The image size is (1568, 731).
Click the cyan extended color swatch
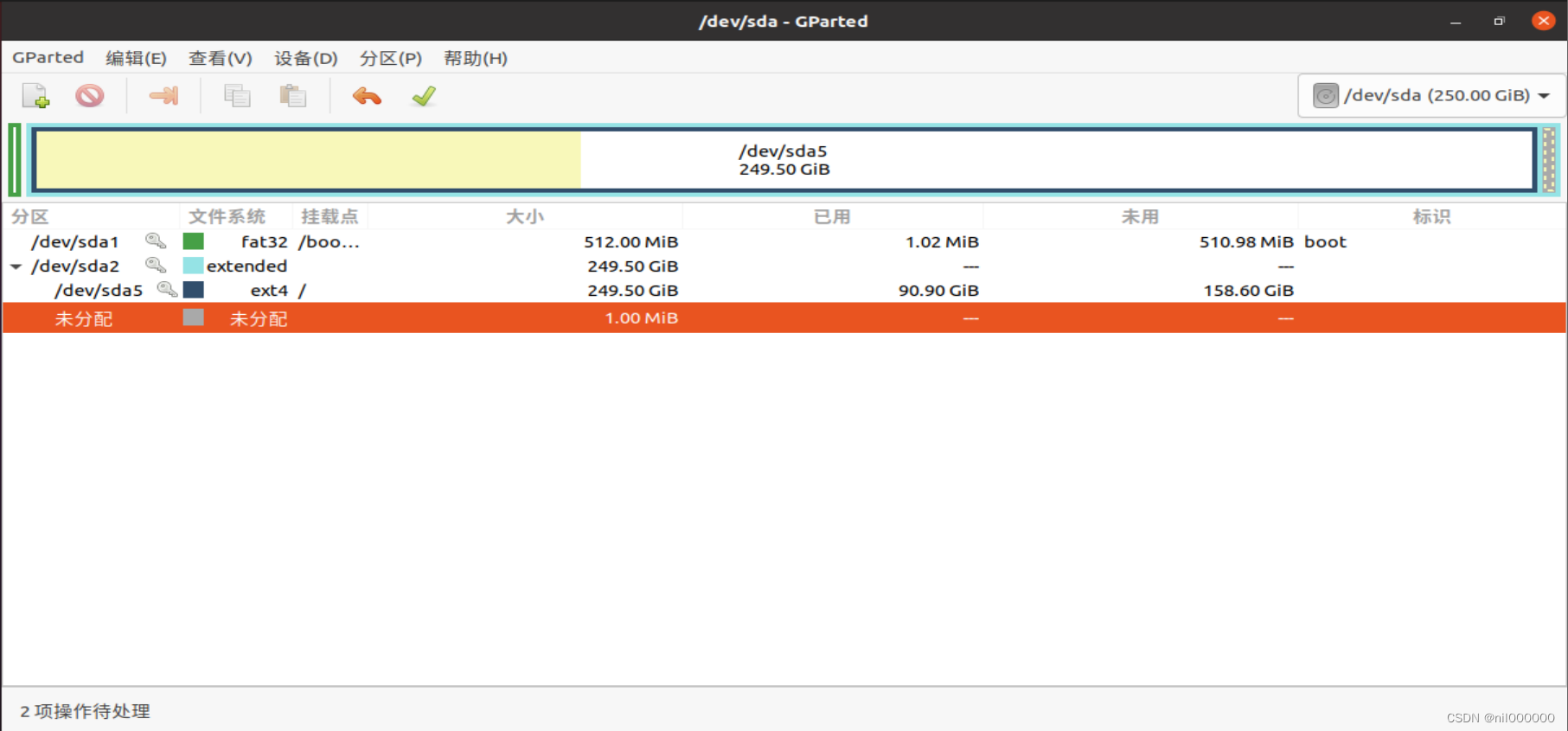194,266
